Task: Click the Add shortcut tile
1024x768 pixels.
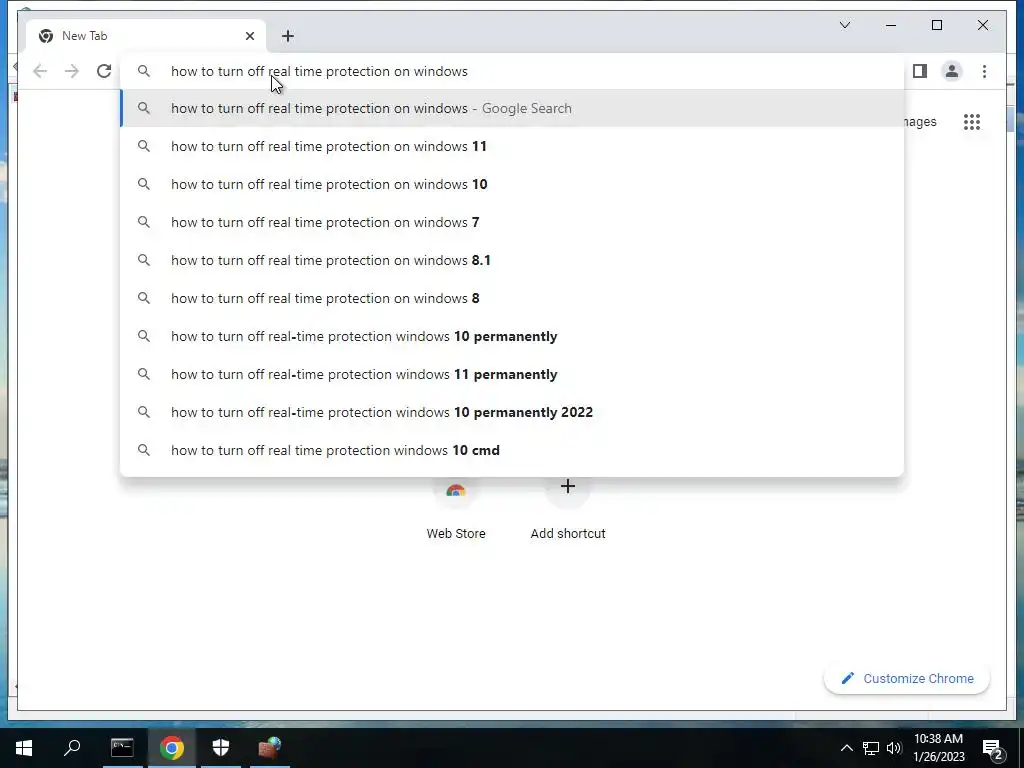Action: (x=568, y=511)
